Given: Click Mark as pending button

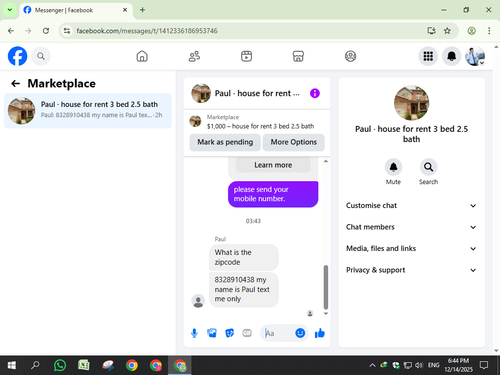Looking at the screenshot, I should [x=225, y=142].
